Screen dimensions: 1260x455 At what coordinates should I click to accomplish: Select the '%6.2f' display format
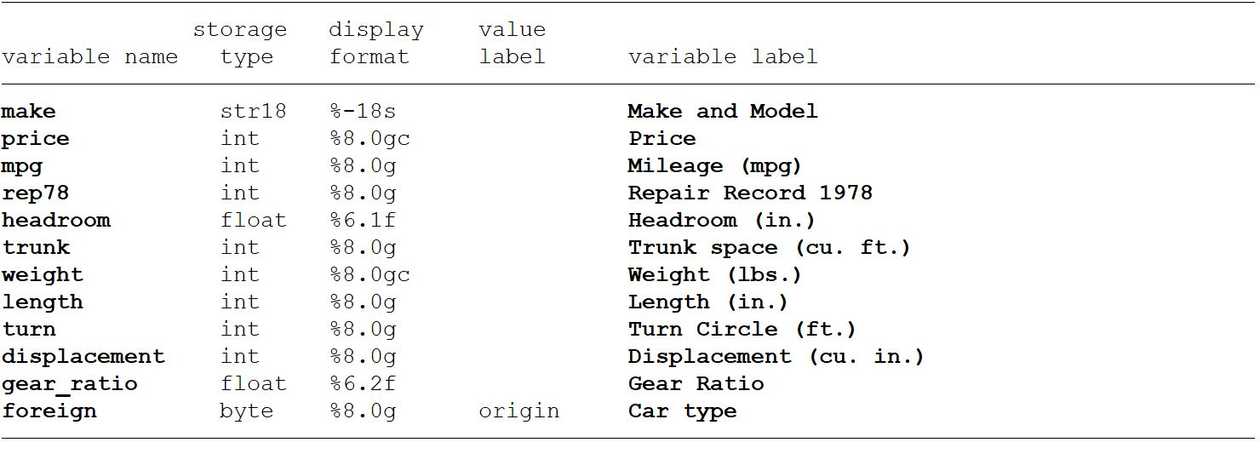click(363, 384)
